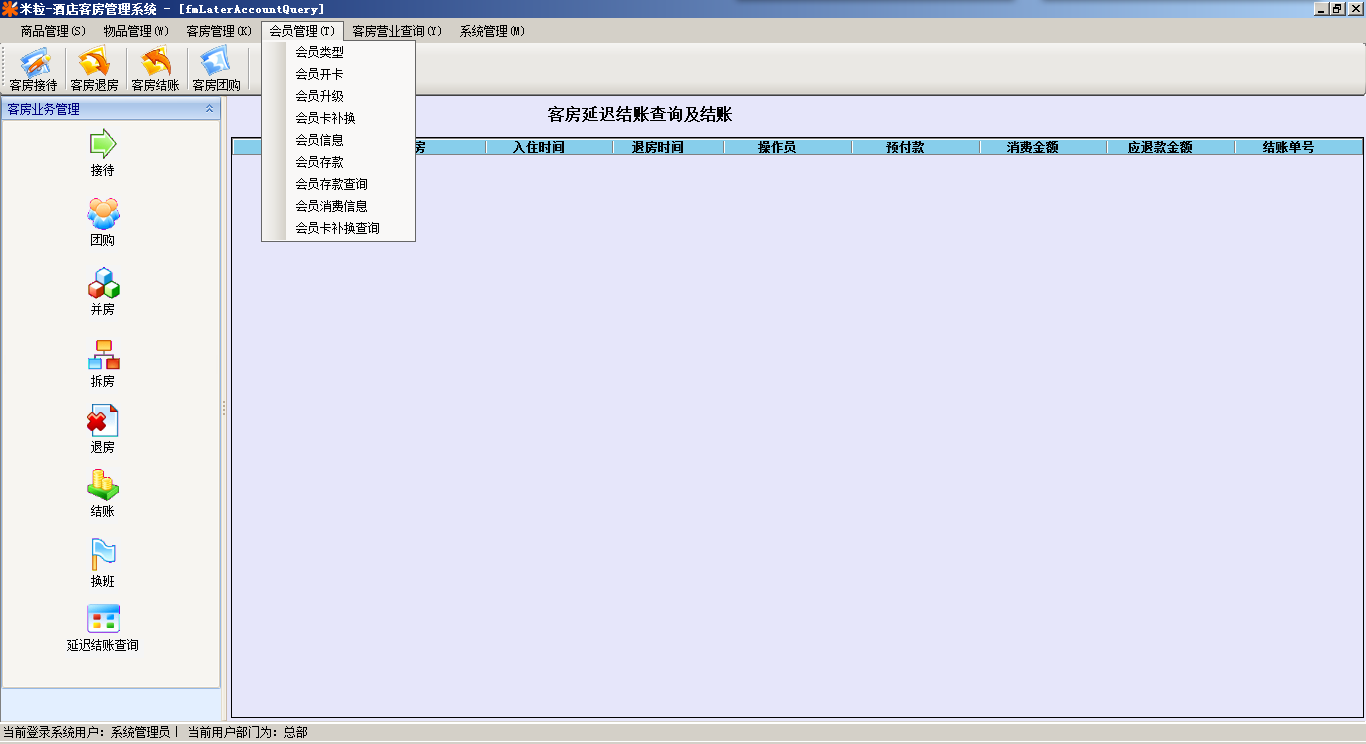Click the 换班 flag icon
Viewport: 1366px width, 744px height.
pos(103,554)
